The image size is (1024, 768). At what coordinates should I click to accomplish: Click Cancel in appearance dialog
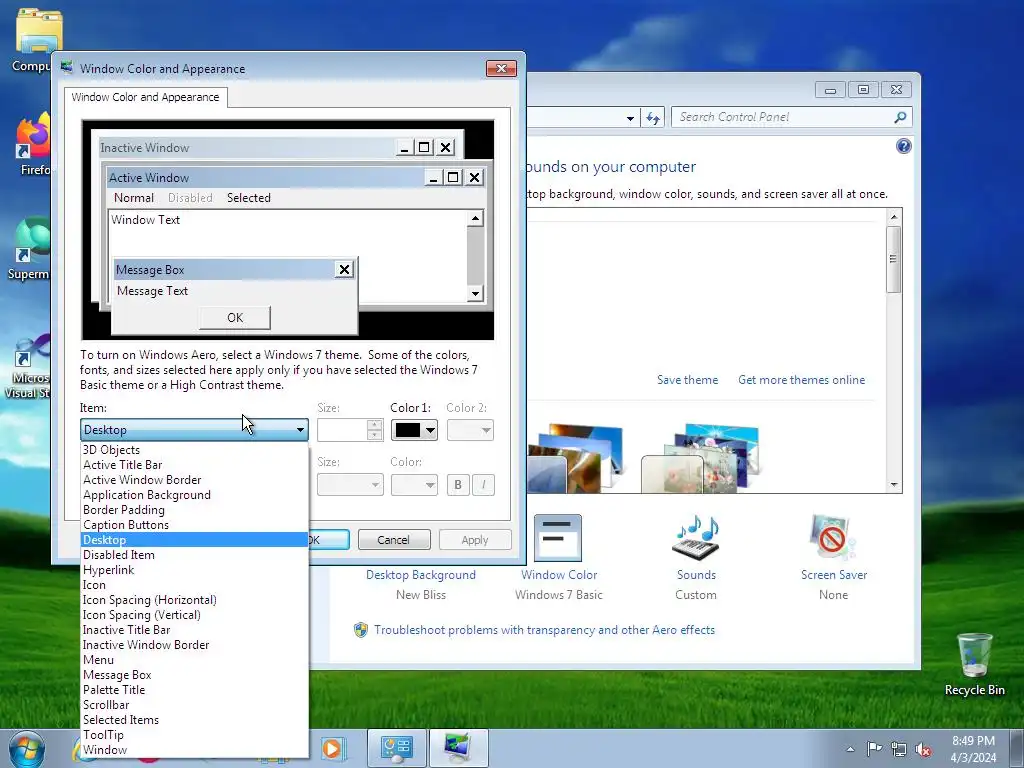[x=394, y=540]
